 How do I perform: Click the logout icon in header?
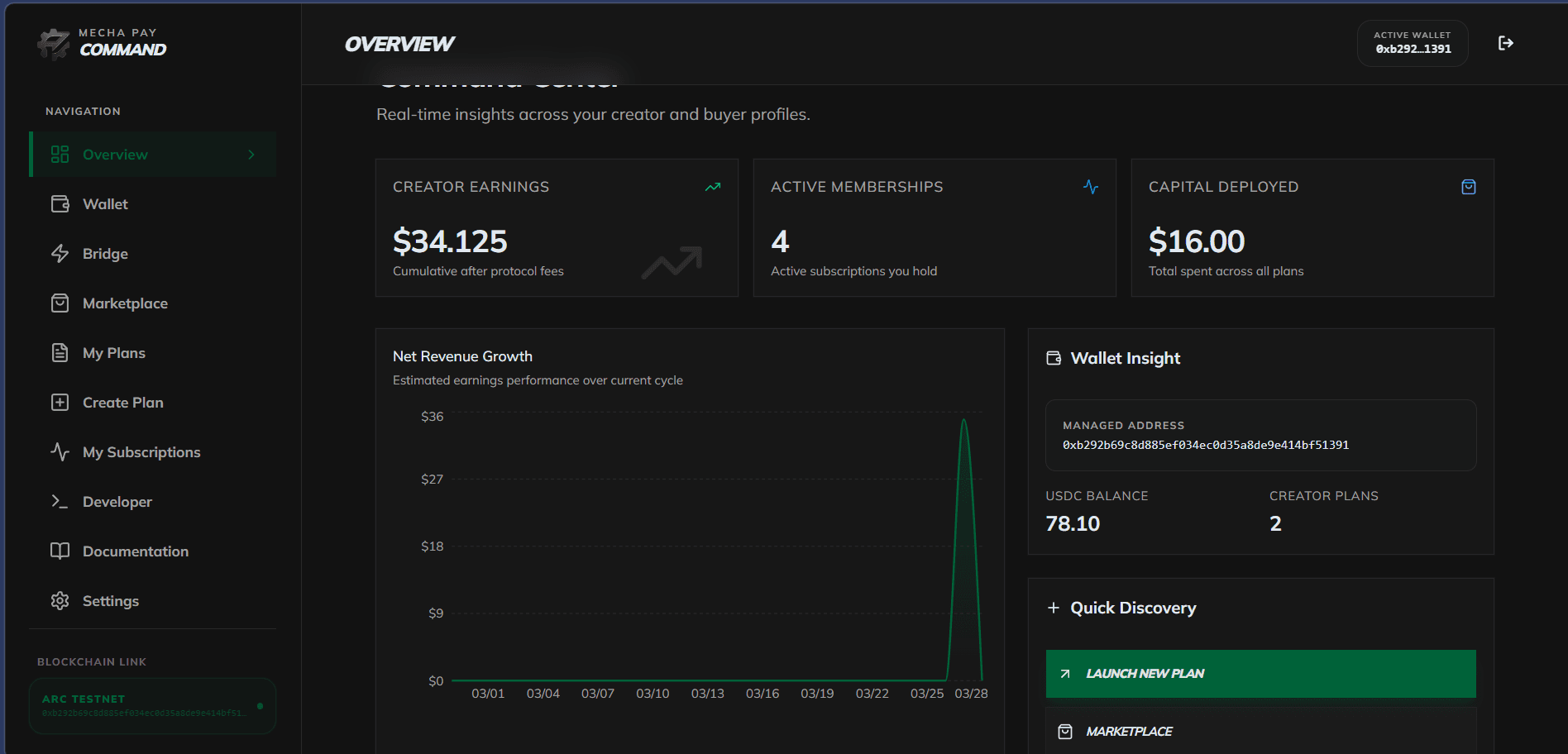1506,43
